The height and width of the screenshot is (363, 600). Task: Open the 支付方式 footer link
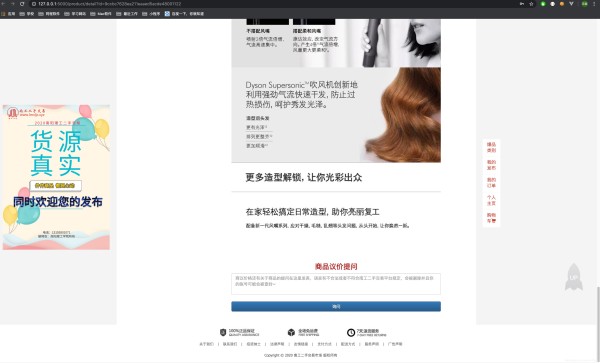pos(324,344)
